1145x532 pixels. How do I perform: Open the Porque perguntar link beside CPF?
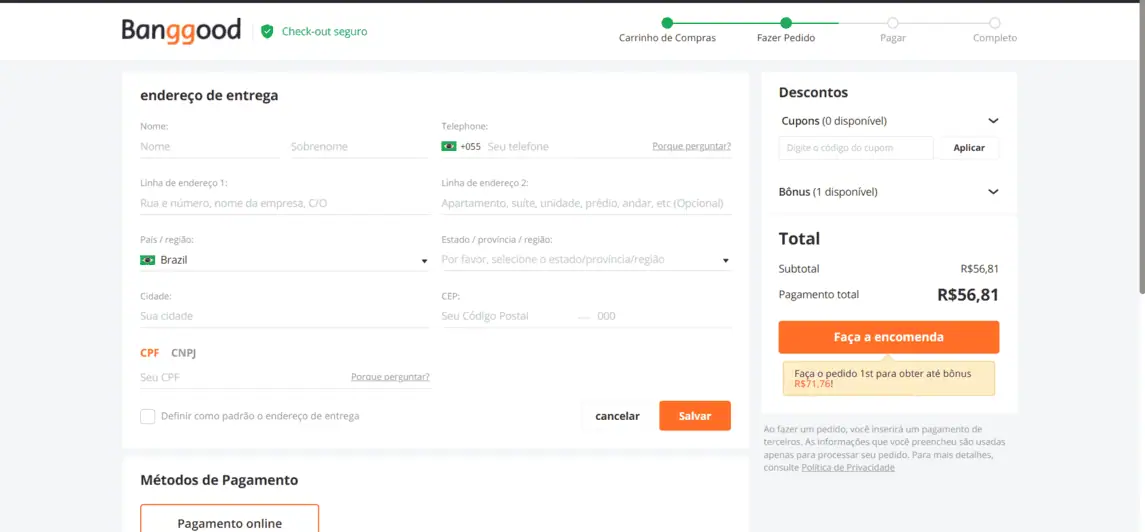tap(390, 377)
